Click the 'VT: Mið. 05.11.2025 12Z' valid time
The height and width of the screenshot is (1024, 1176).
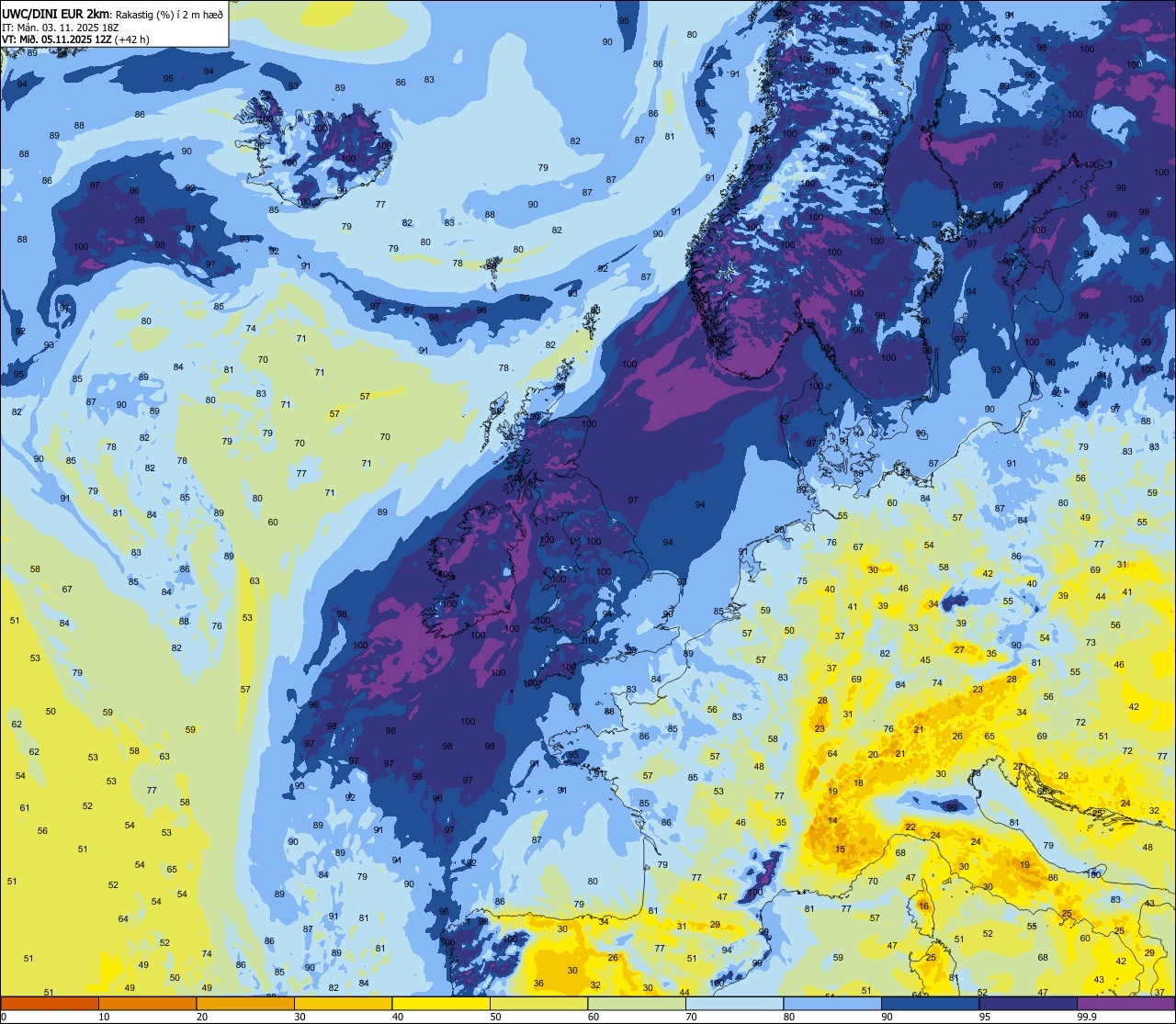(x=58, y=39)
